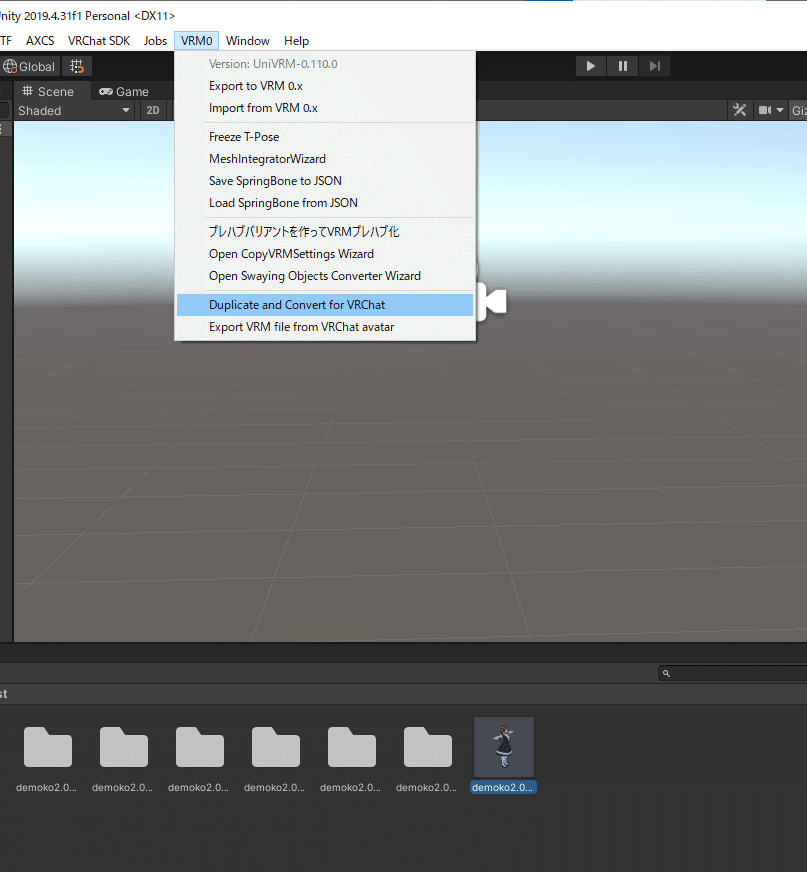
Task: Close the VRM0 menu
Action: tap(196, 41)
